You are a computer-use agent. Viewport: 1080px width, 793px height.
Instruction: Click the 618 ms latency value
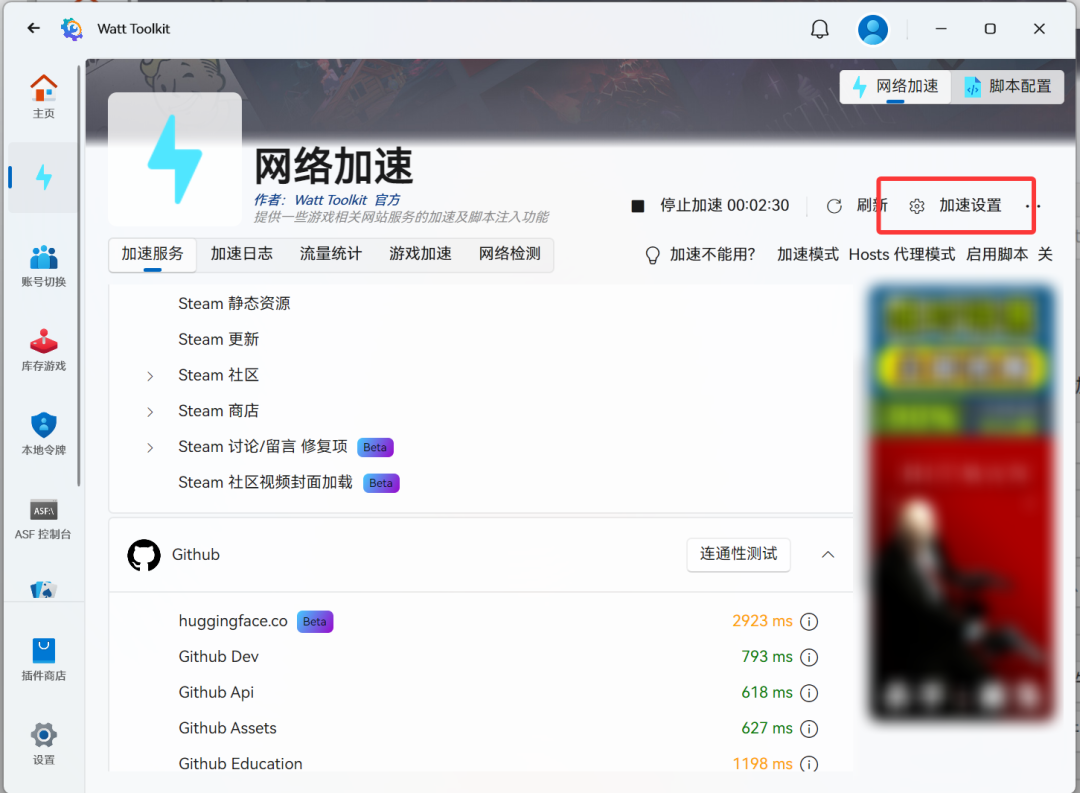(767, 693)
